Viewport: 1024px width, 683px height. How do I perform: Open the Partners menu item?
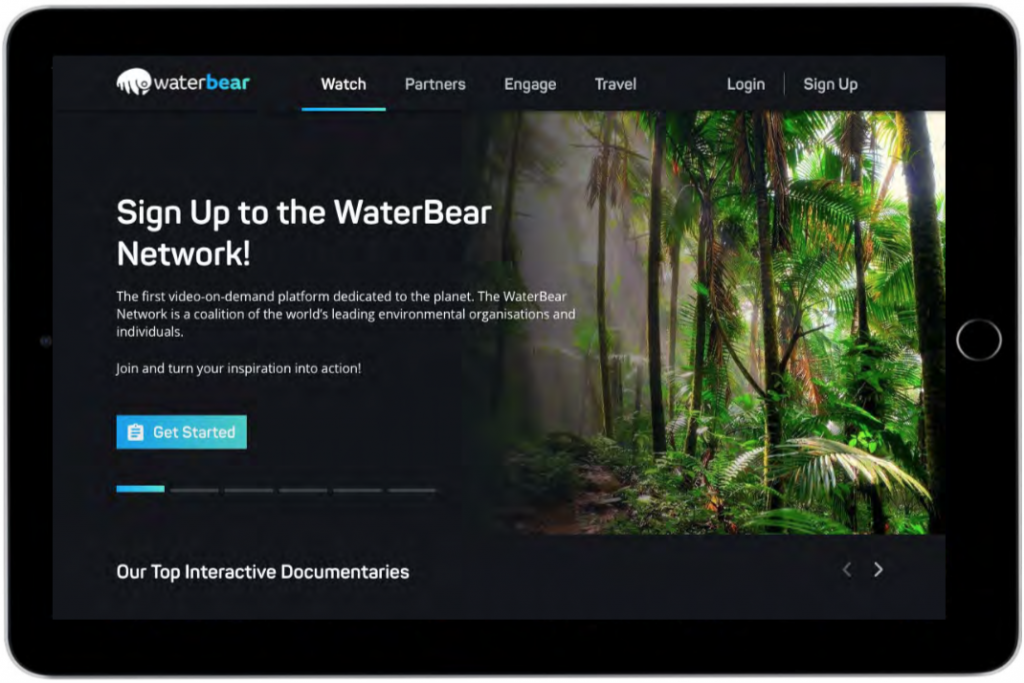coord(435,84)
